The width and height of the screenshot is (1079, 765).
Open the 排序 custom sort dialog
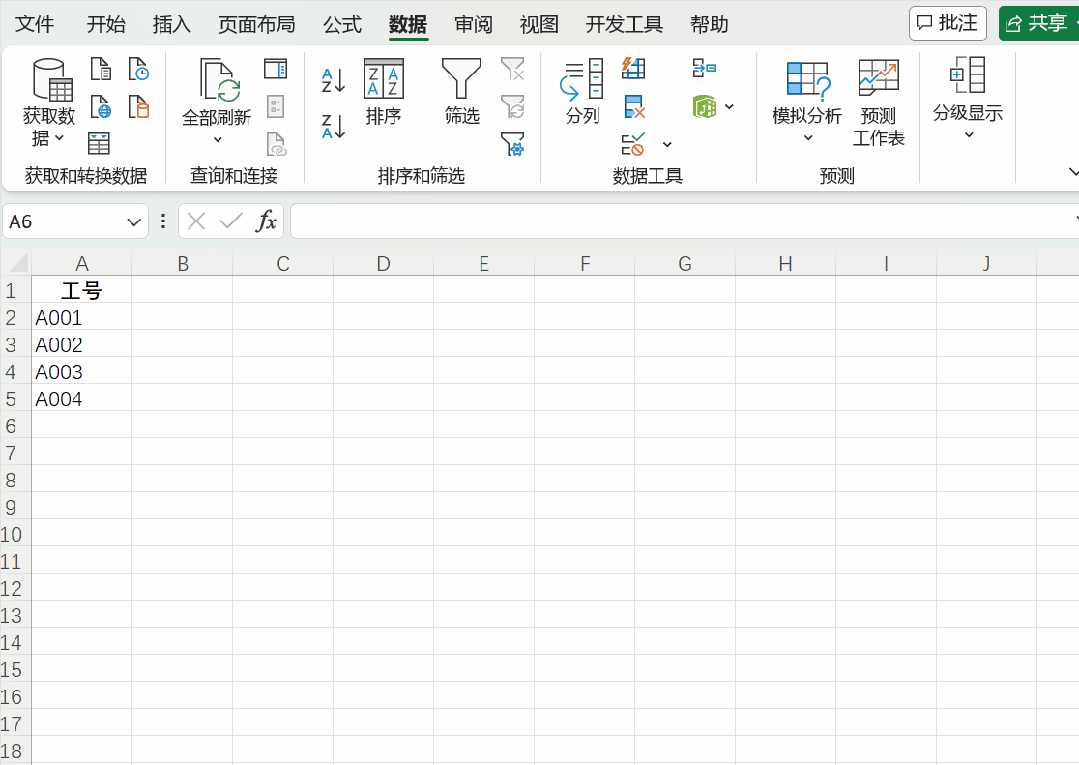(383, 92)
